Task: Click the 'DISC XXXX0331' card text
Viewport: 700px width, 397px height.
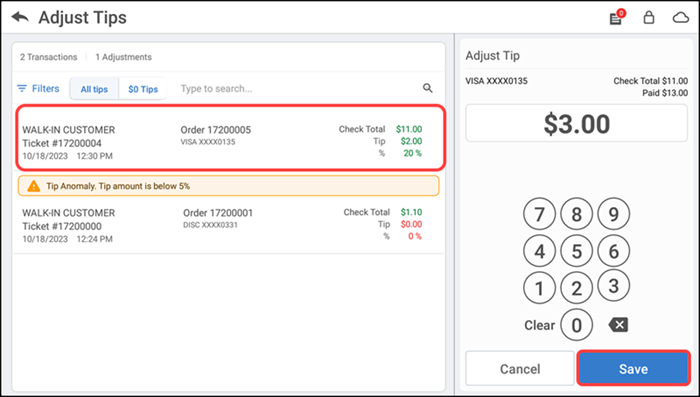Action: point(210,225)
